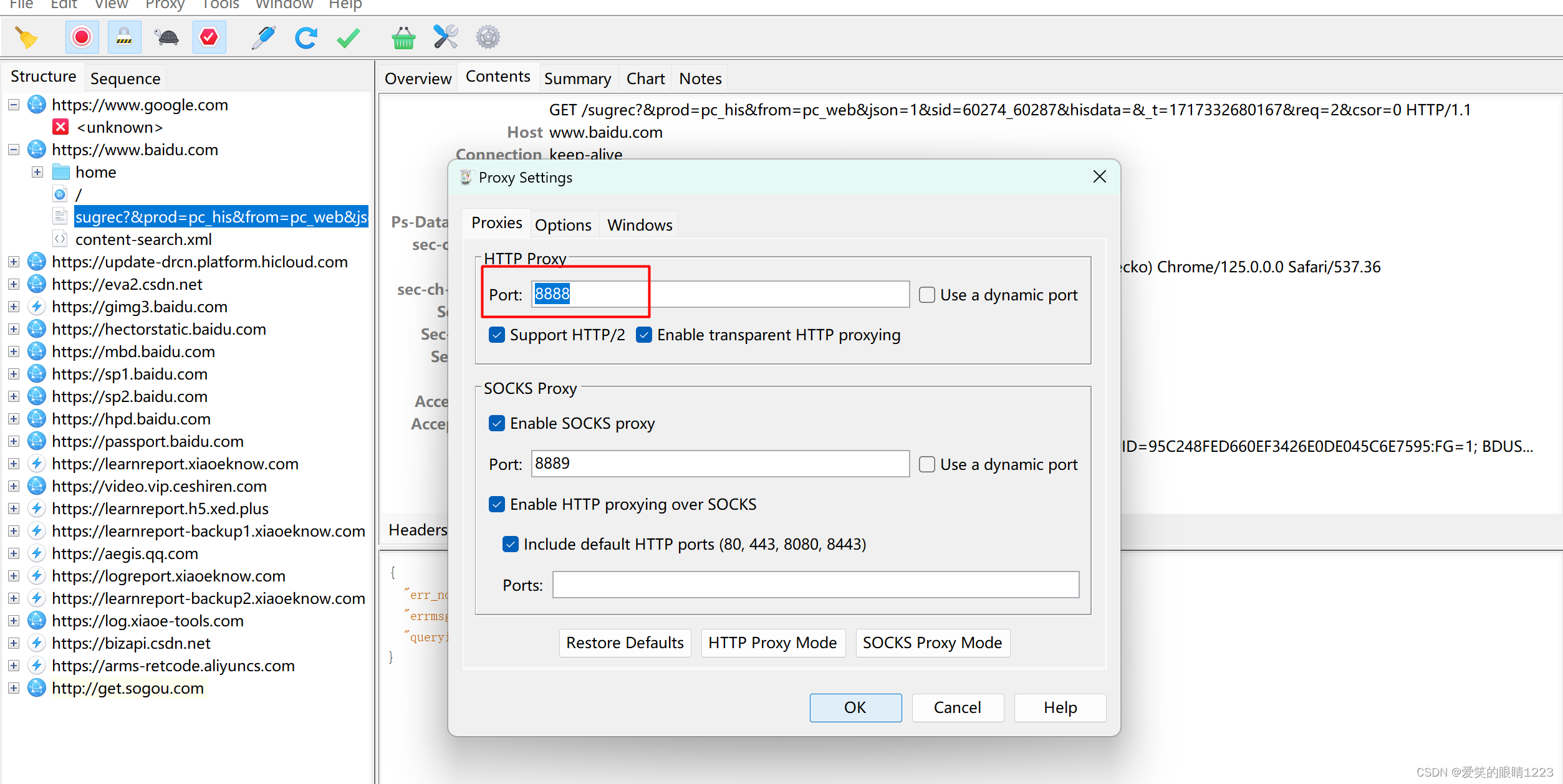Click the blue pen compose icon
The height and width of the screenshot is (784, 1563).
(264, 37)
